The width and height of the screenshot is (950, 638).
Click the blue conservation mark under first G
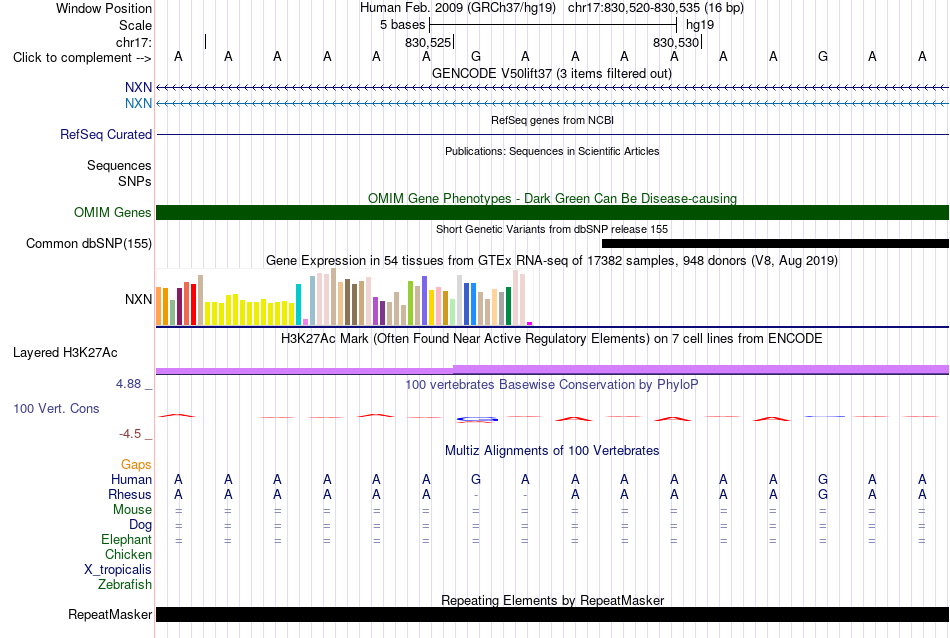coord(477,419)
